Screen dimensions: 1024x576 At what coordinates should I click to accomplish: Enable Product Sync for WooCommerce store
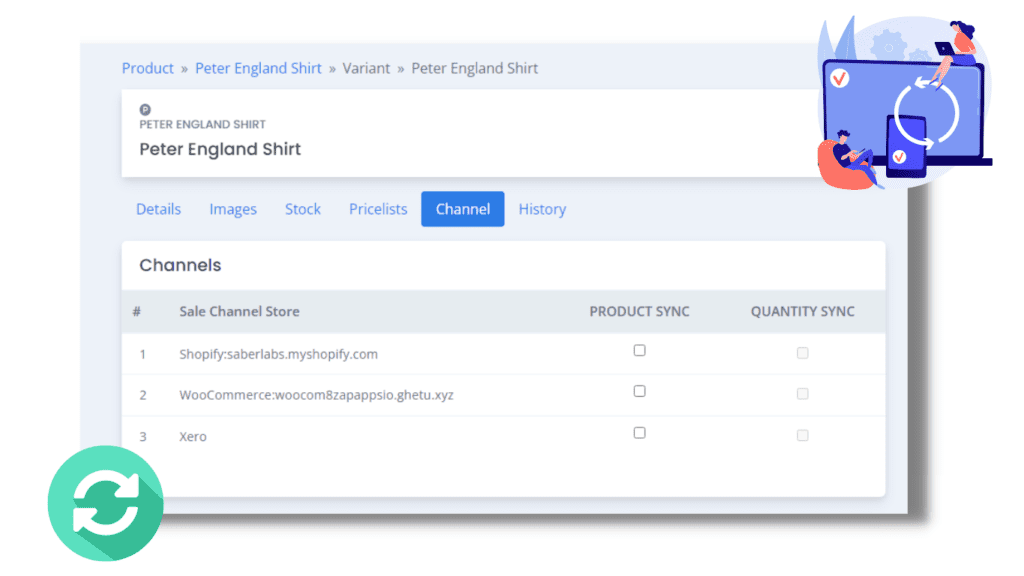pyautogui.click(x=639, y=391)
